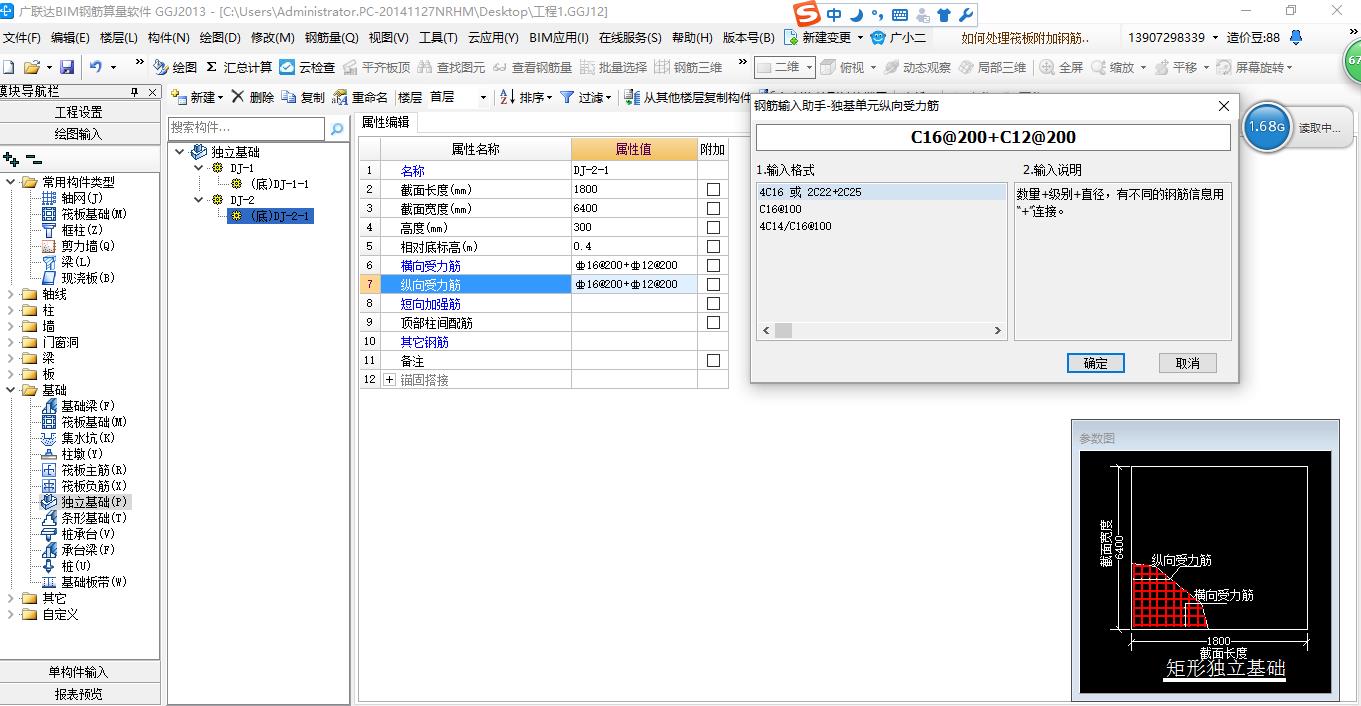Create a new blank file
The height and width of the screenshot is (706, 1361).
click(x=8, y=67)
